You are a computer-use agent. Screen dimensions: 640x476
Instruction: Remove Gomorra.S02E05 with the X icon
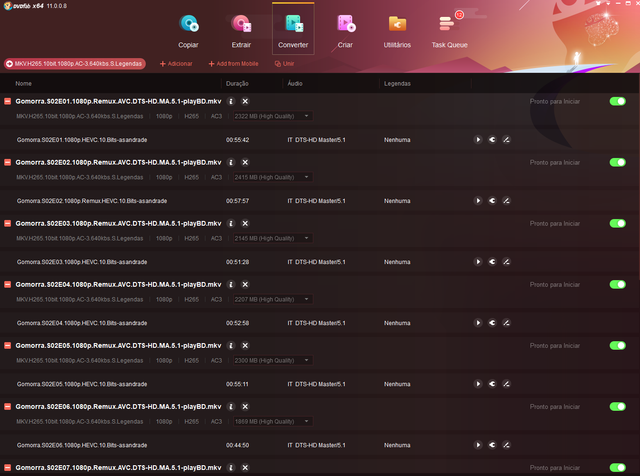[x=245, y=345]
